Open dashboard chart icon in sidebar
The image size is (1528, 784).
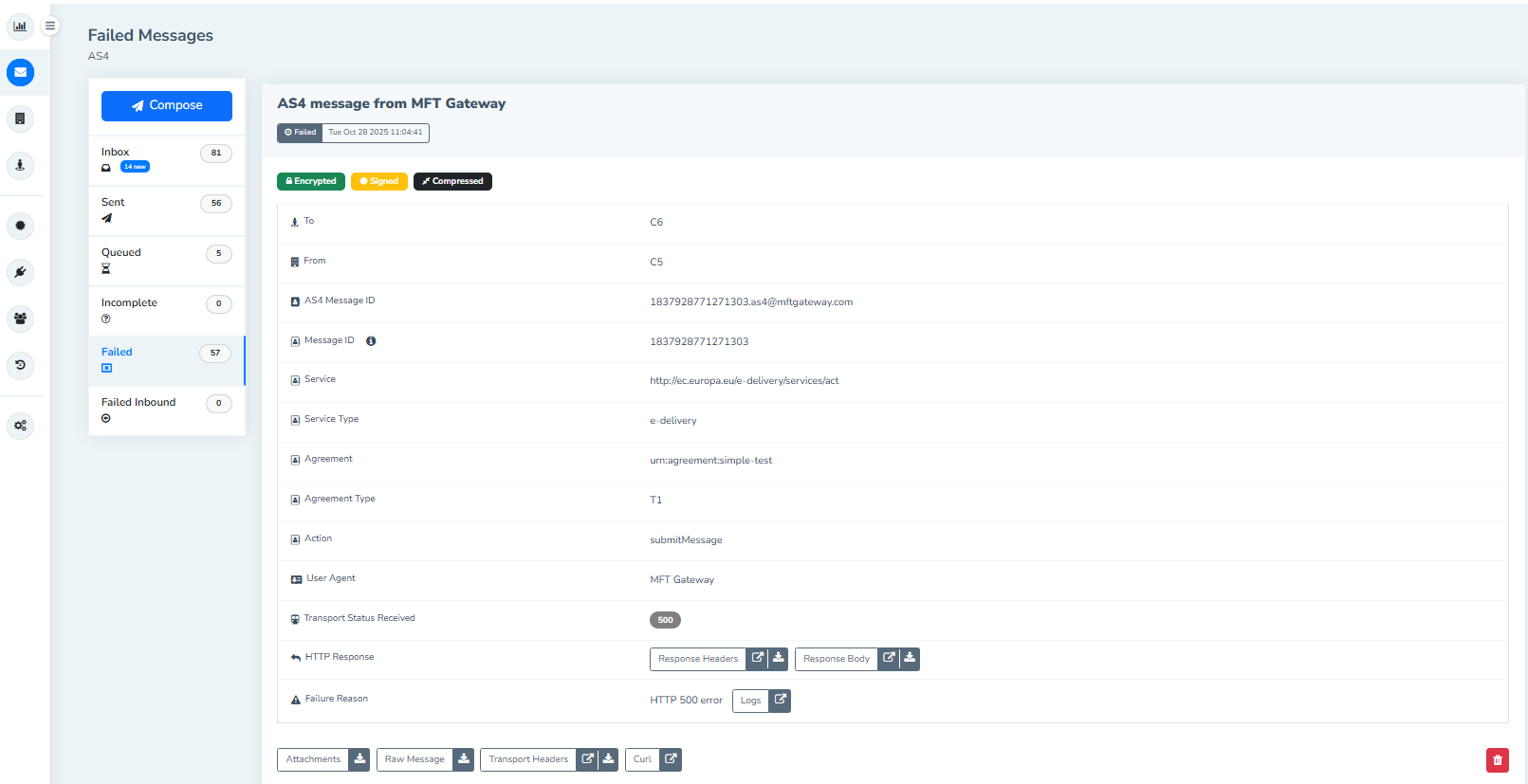pos(20,26)
